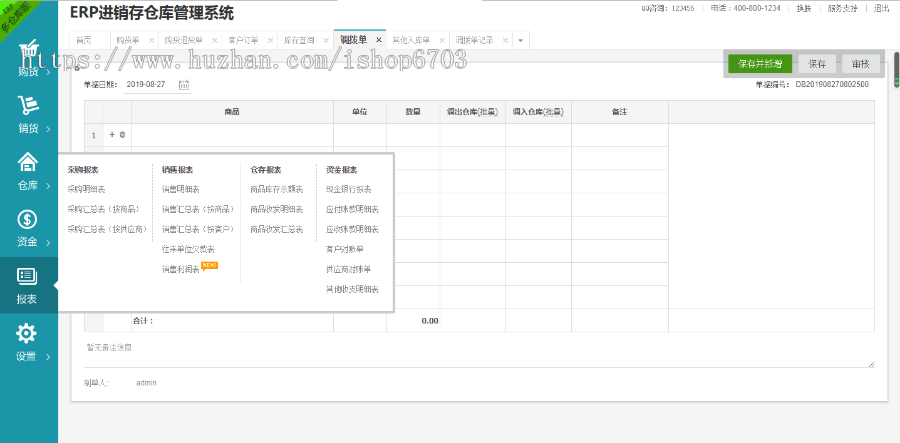Open the 购货 purchase module in sidebar
Image resolution: width=900 pixels, height=443 pixels.
tap(29, 59)
